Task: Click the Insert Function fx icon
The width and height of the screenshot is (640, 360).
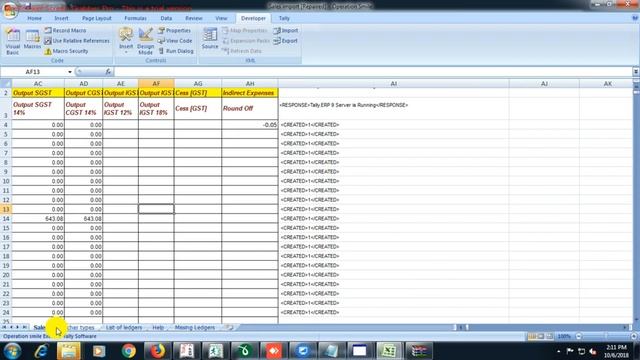Action: [x=108, y=72]
